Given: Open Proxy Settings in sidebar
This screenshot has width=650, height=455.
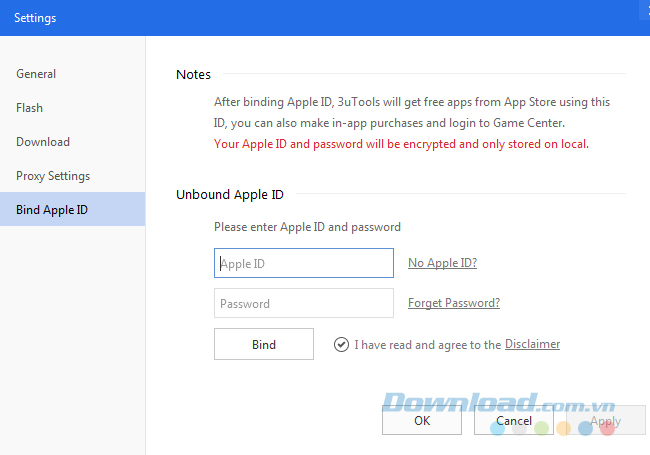Looking at the screenshot, I should pyautogui.click(x=53, y=176).
